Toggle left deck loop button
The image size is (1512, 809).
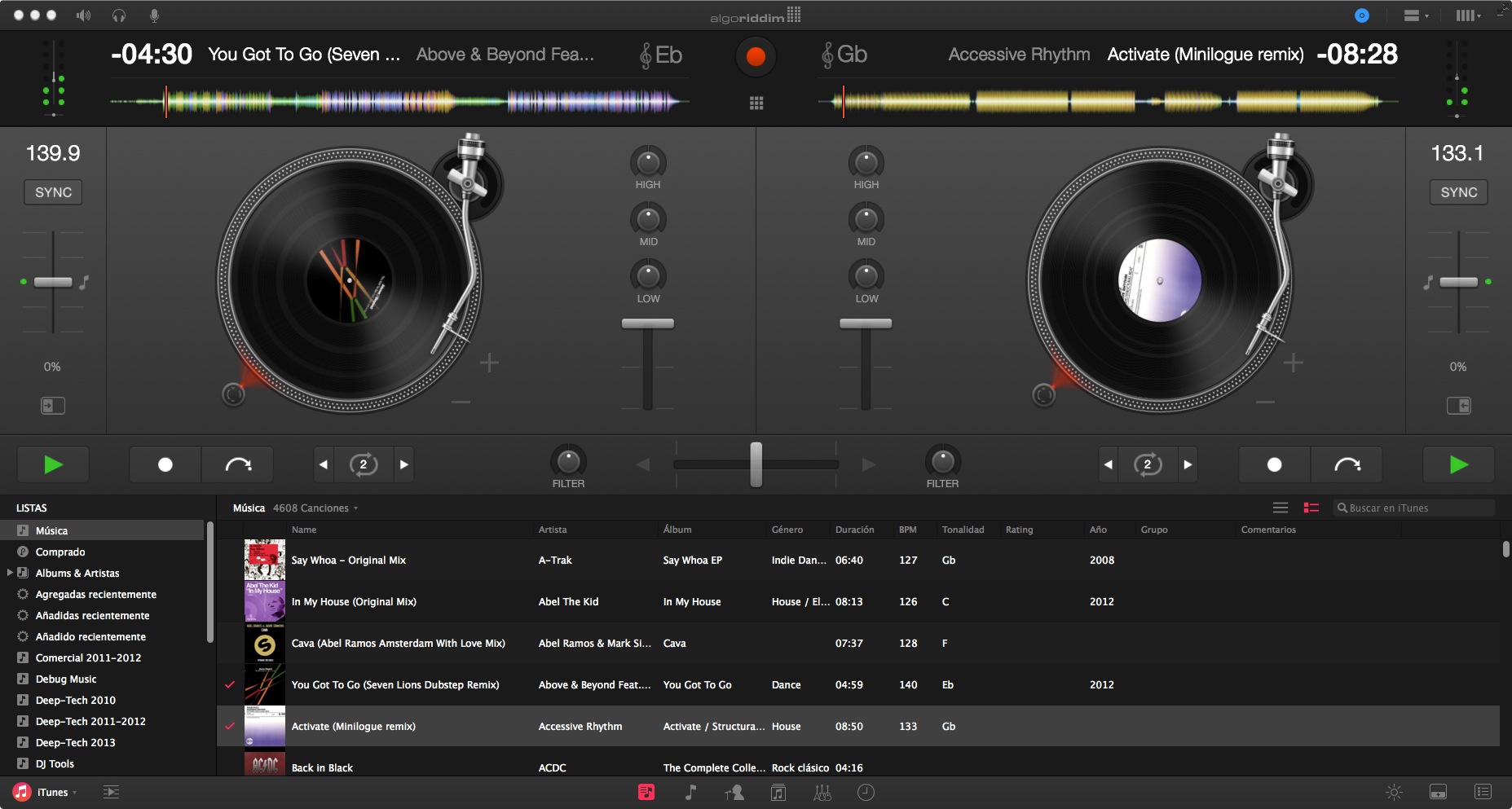pos(364,464)
